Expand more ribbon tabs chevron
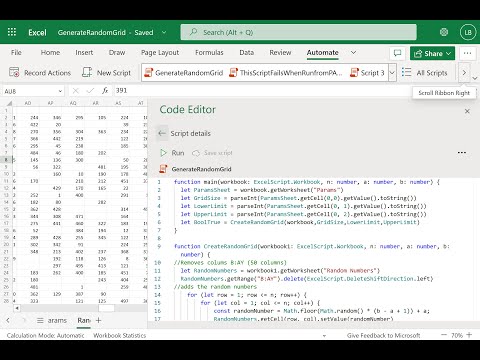 click(353, 53)
